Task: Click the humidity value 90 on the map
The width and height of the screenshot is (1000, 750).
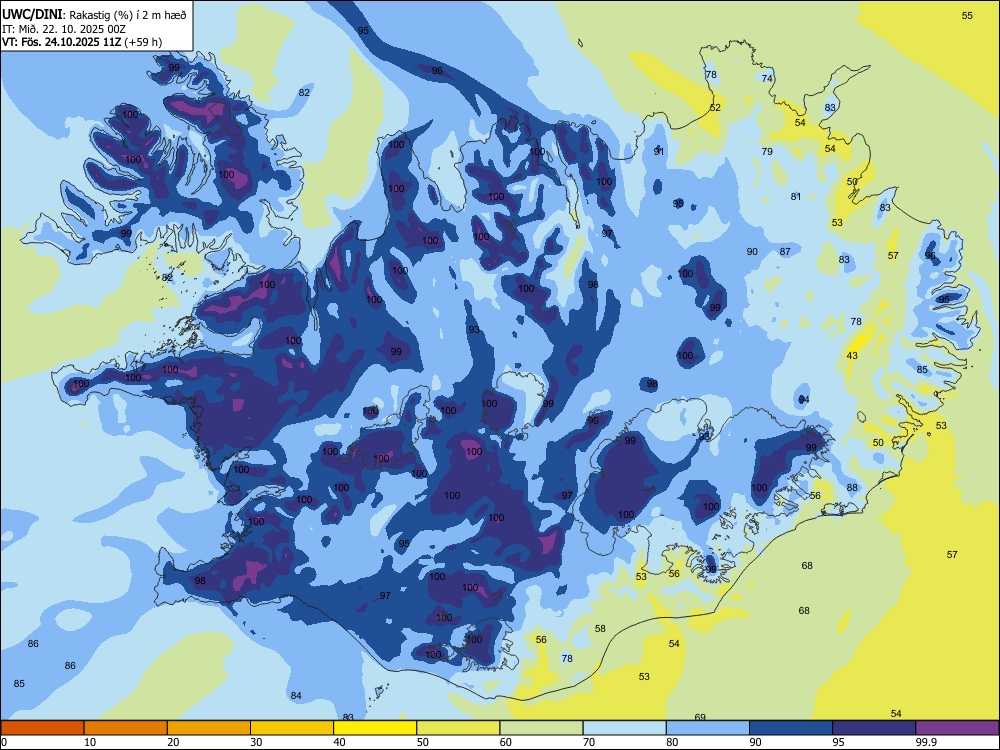Action: pos(753,252)
